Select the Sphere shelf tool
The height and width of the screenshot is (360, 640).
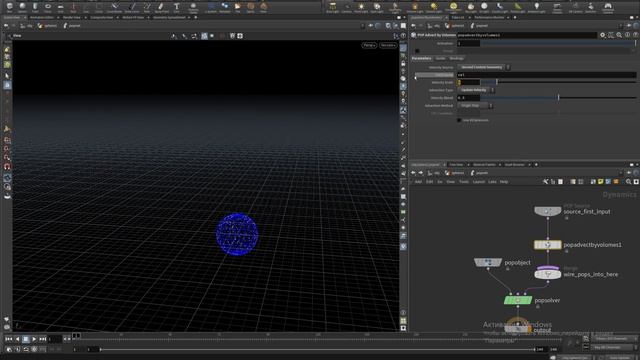tap(22, 7)
